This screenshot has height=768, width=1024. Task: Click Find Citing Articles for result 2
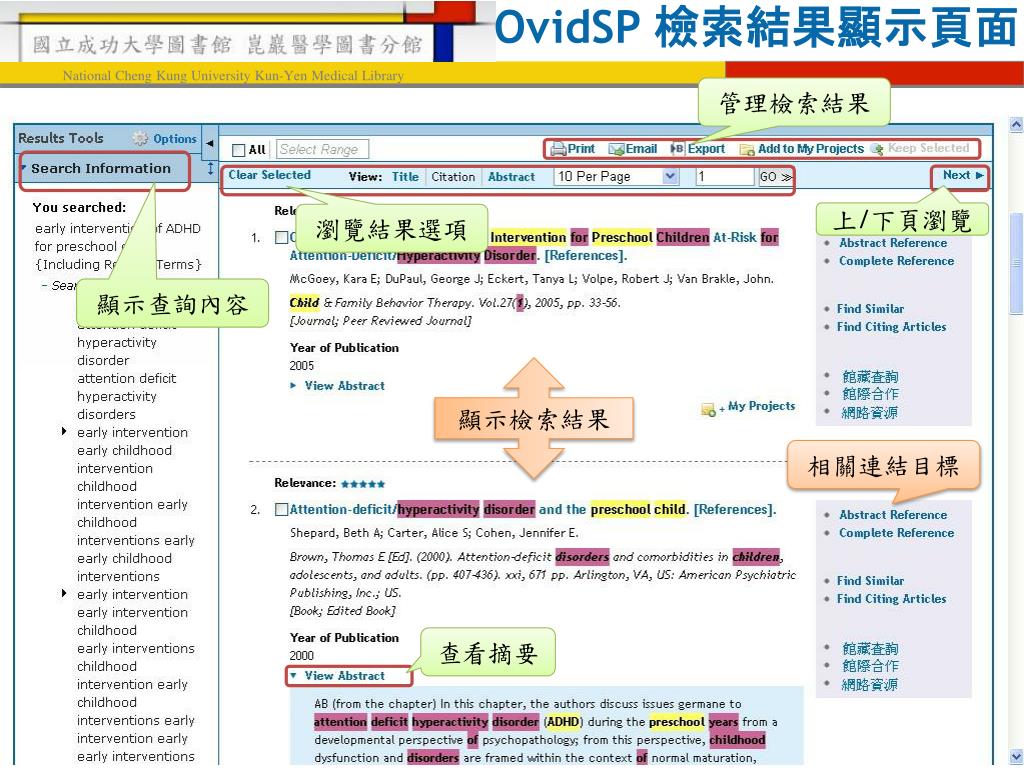point(891,599)
